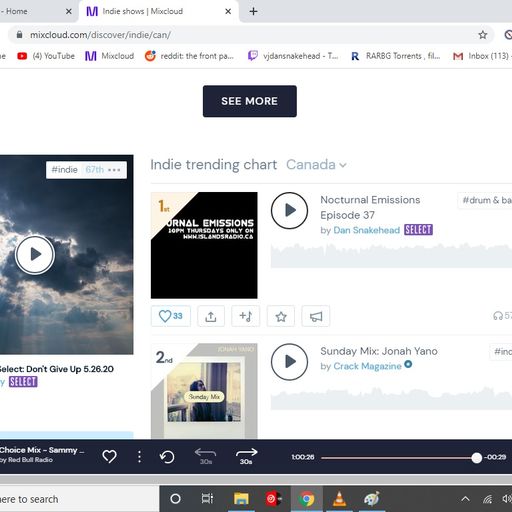The width and height of the screenshot is (512, 512).
Task: Skip back 30 seconds in player
Action: (x=205, y=456)
